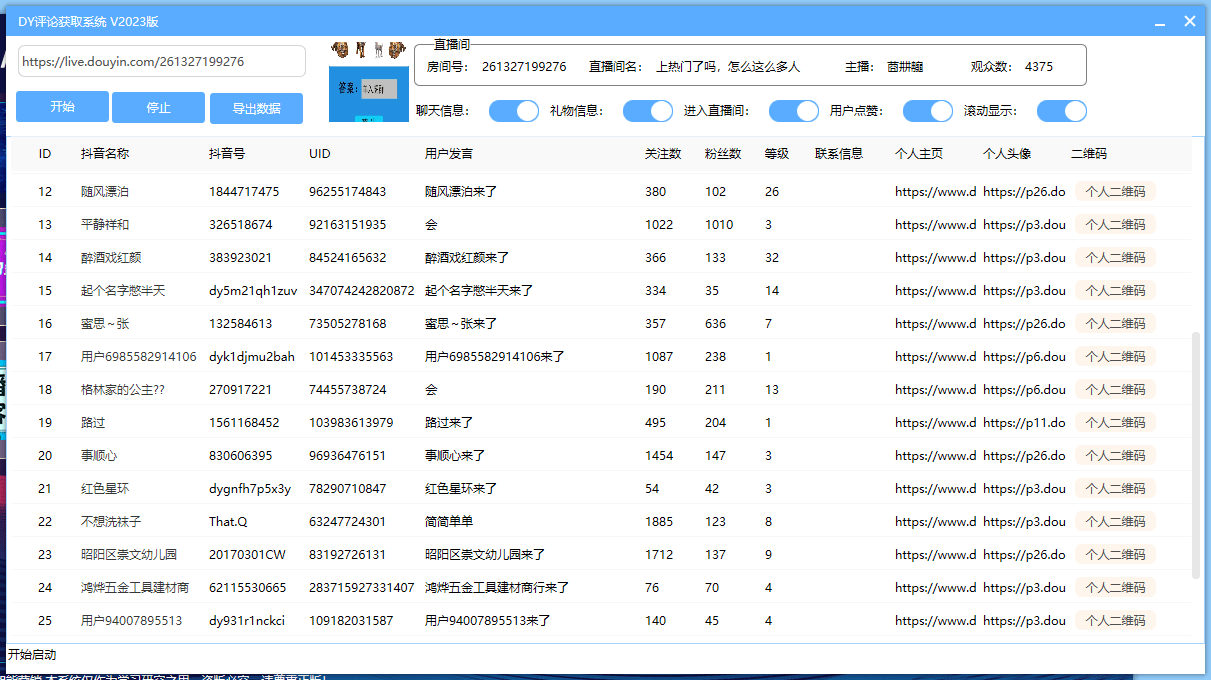The image size is (1211, 680).
Task: Open 个人二维码 for 不想洗袜子 row
Action: point(1115,521)
